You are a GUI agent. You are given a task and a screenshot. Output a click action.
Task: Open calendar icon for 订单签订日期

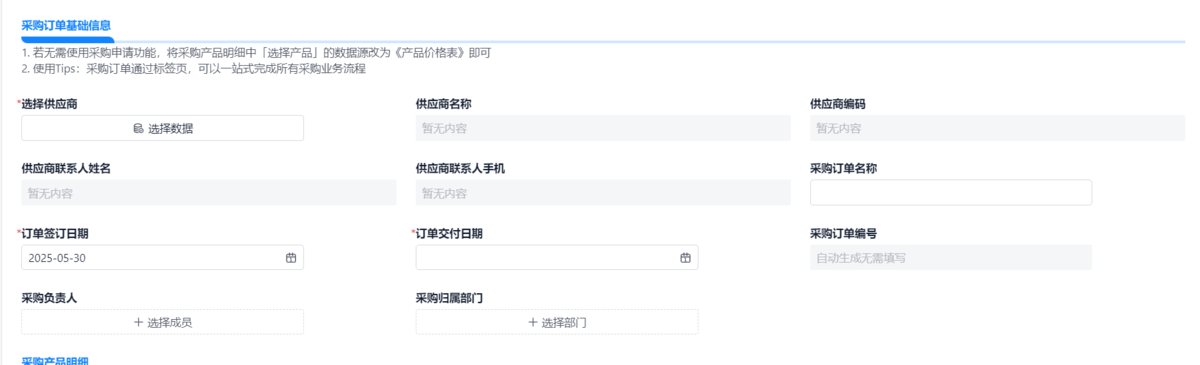(291, 257)
